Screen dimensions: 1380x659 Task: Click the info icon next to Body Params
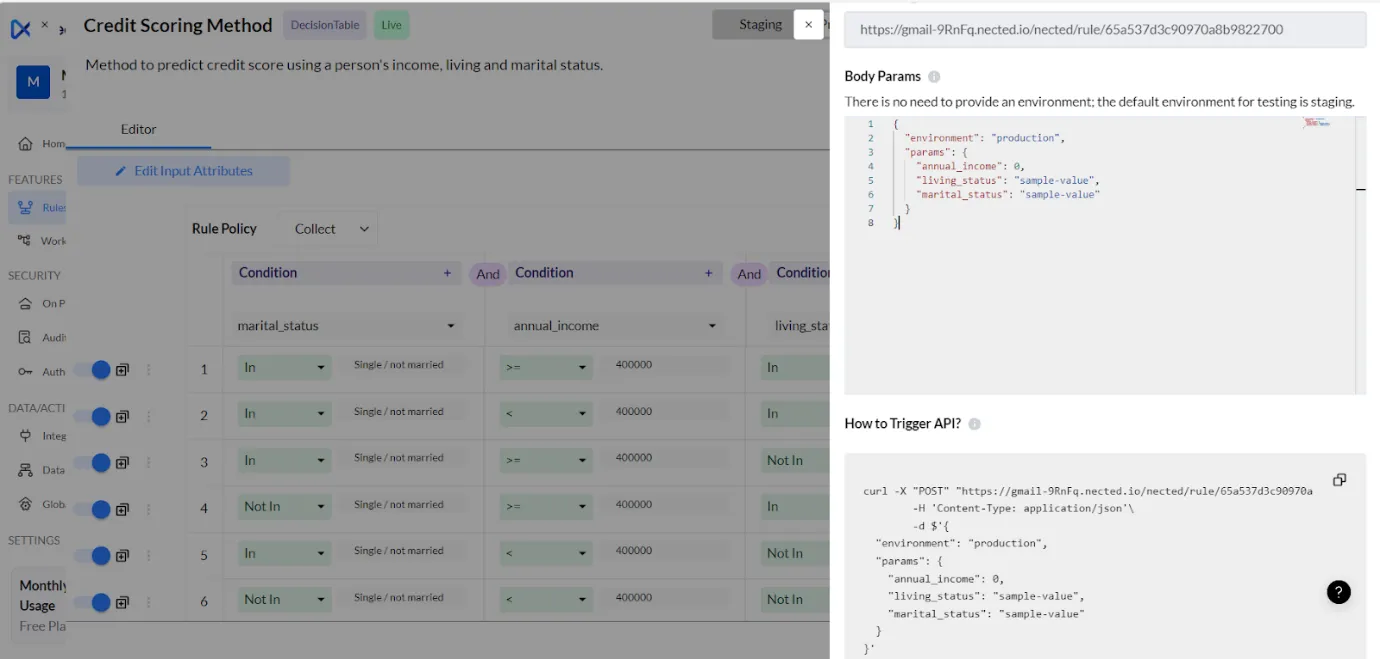(934, 77)
